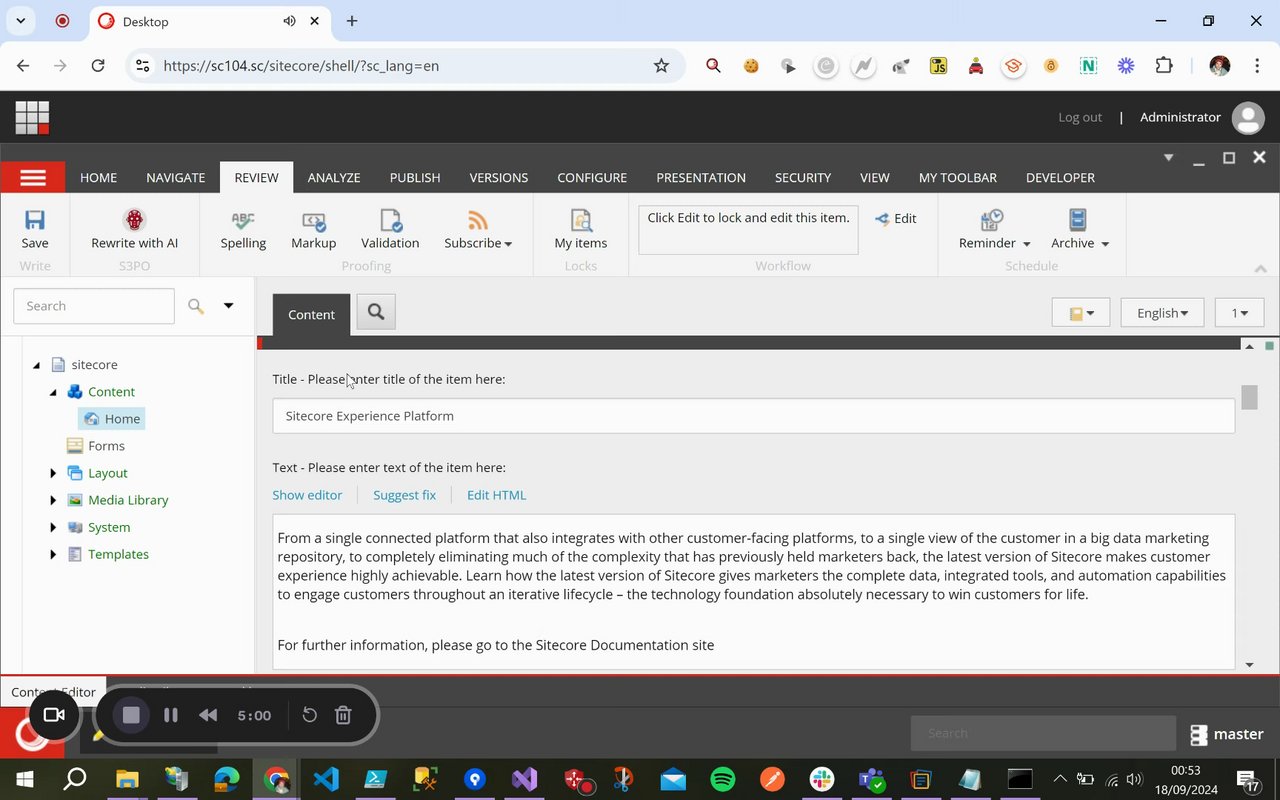
Task: Switch to the HOME ribbon tab
Action: tap(98, 177)
